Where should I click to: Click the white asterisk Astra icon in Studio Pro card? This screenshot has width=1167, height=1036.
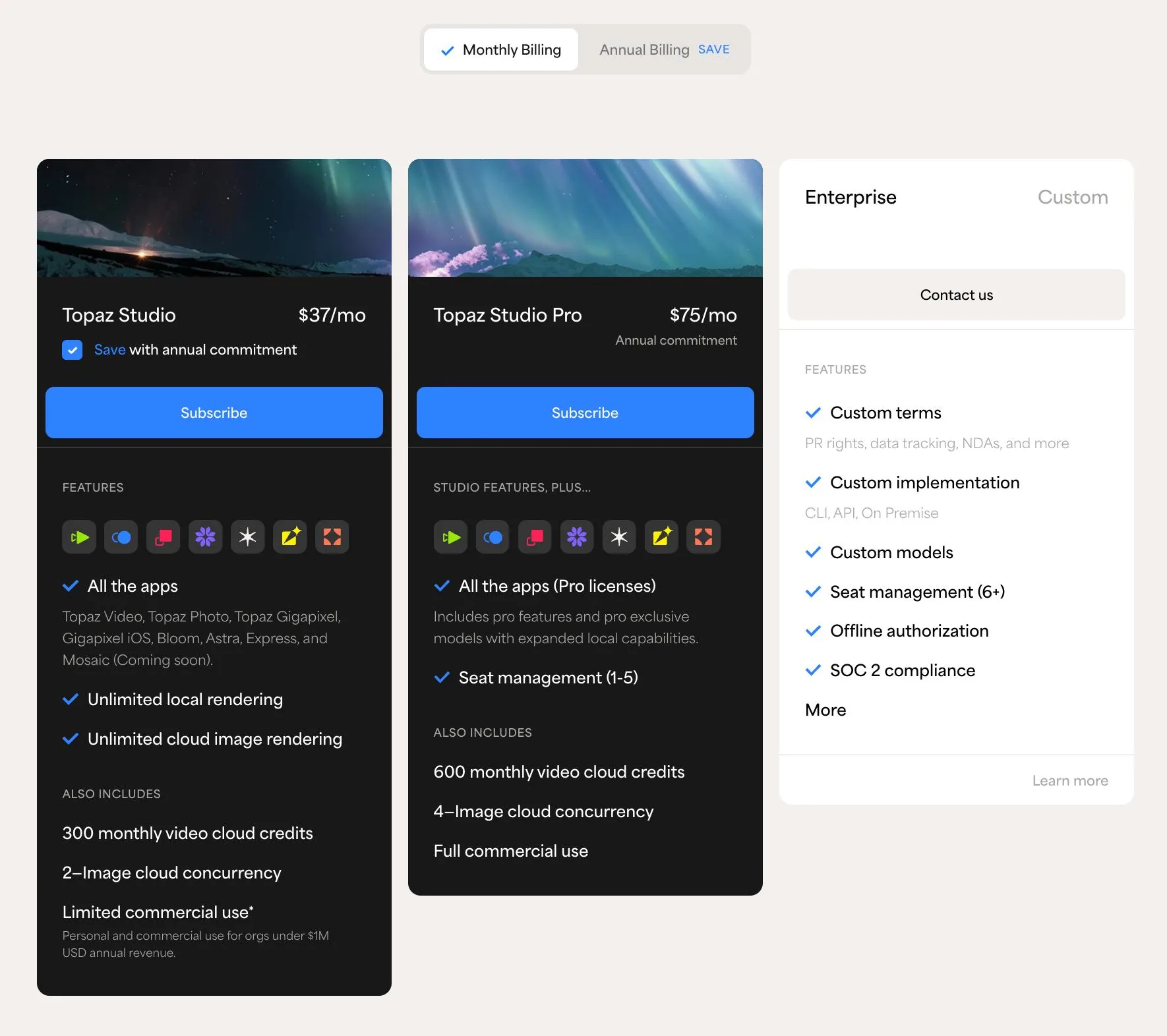click(619, 537)
